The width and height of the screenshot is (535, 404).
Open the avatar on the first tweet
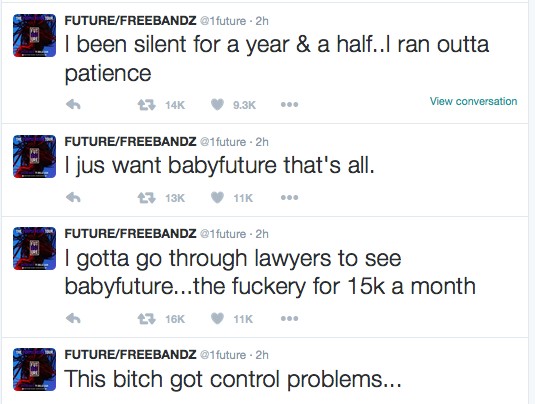(x=34, y=35)
